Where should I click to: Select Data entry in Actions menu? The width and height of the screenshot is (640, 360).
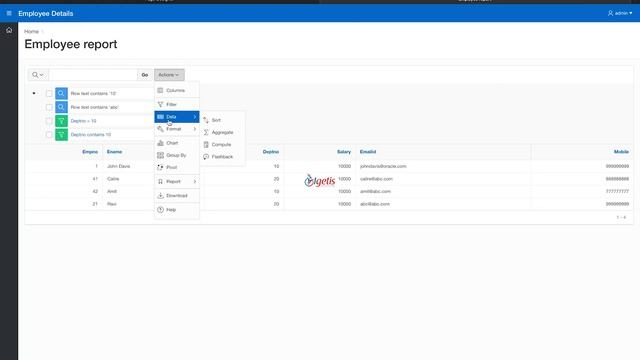point(177,117)
